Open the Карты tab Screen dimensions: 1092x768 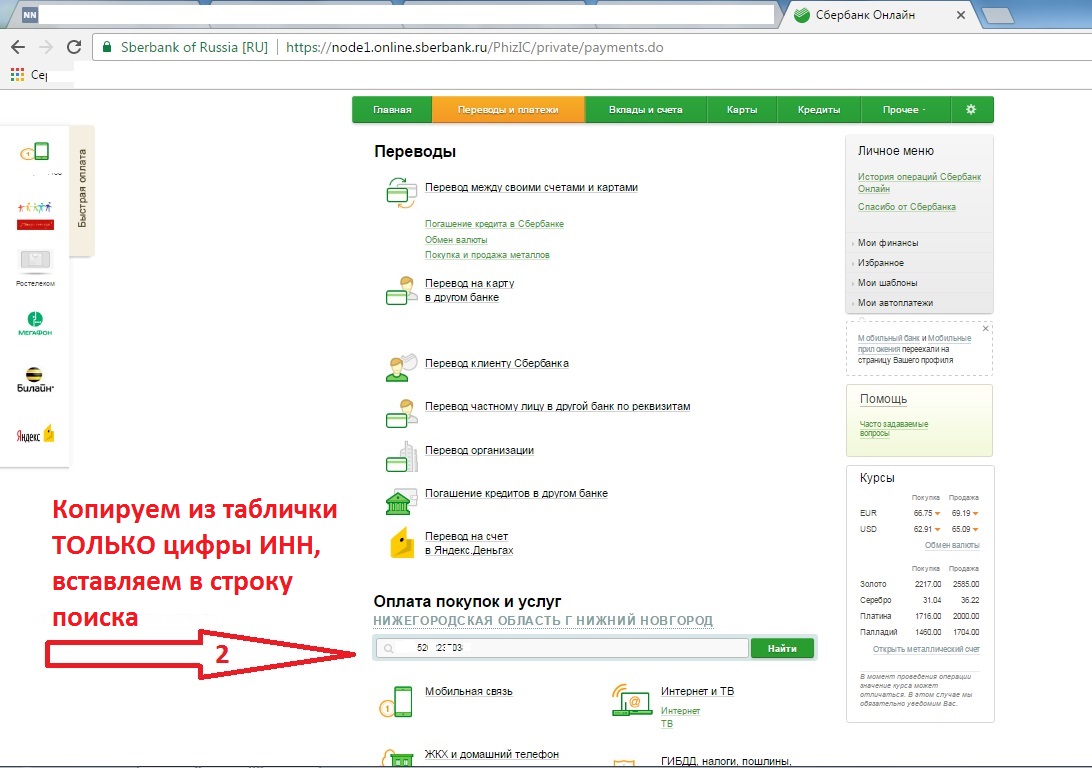[742, 109]
